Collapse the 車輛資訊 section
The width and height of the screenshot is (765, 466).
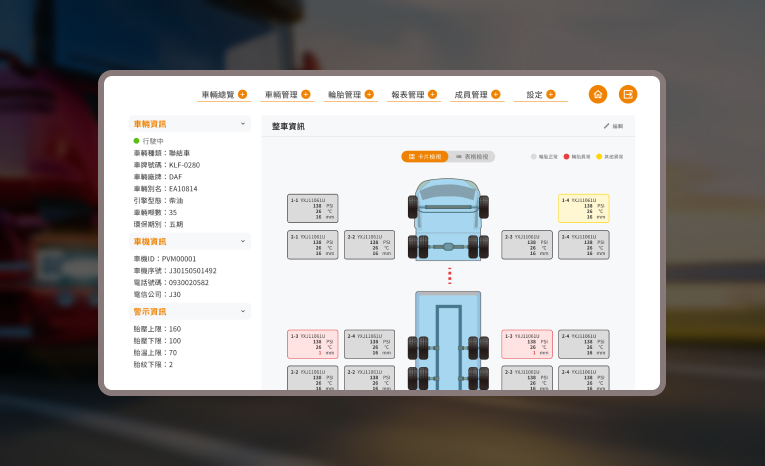click(x=242, y=124)
